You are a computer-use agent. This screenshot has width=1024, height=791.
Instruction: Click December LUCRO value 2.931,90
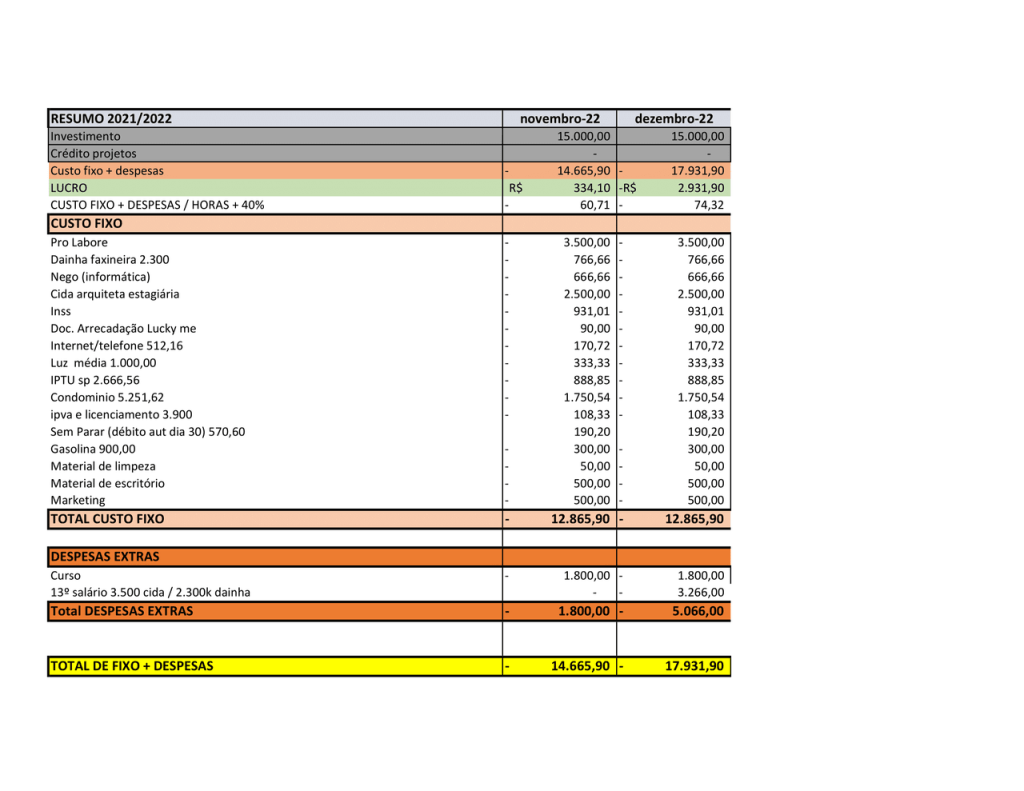click(697, 188)
